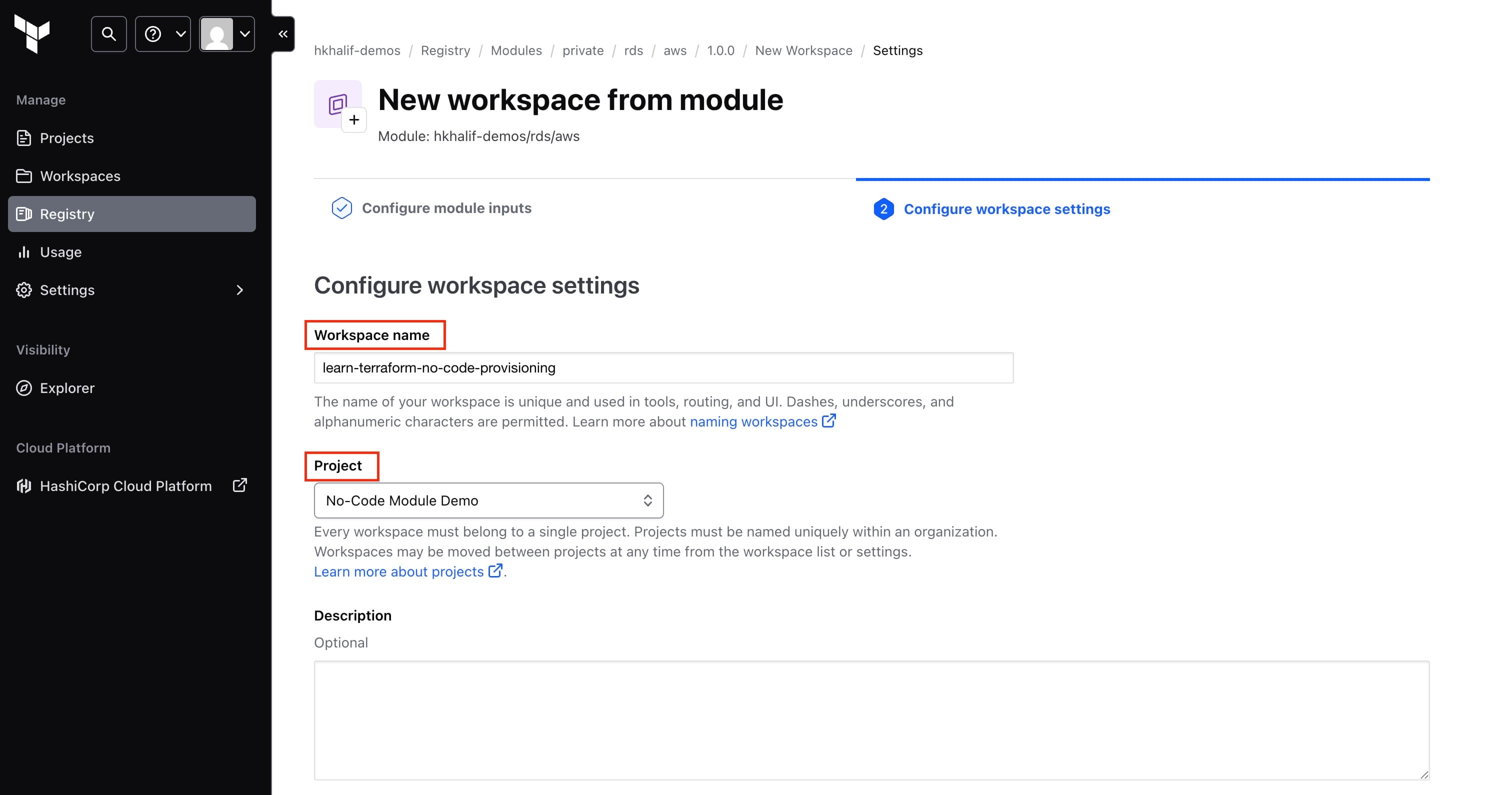Screen dimensions: 1512x795
Task: Click the Terraform logo icon
Action: pyautogui.click(x=32, y=33)
